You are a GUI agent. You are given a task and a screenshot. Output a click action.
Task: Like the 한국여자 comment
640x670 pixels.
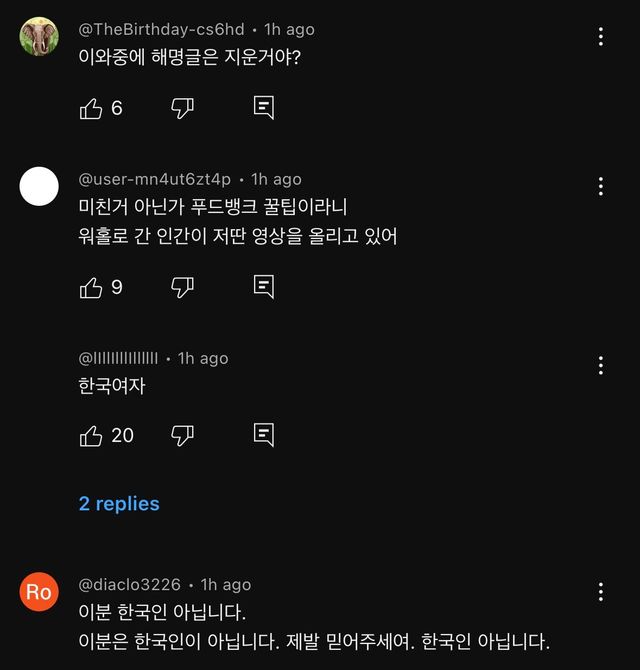point(91,435)
